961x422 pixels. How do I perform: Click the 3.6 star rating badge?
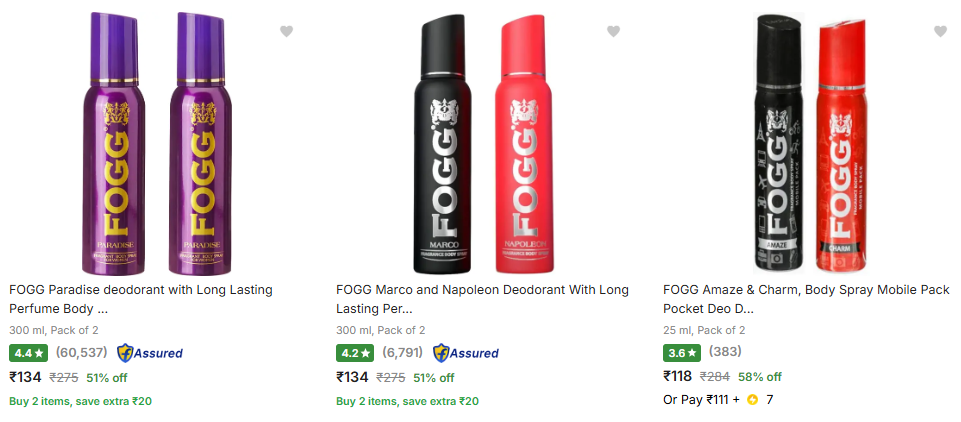683,353
